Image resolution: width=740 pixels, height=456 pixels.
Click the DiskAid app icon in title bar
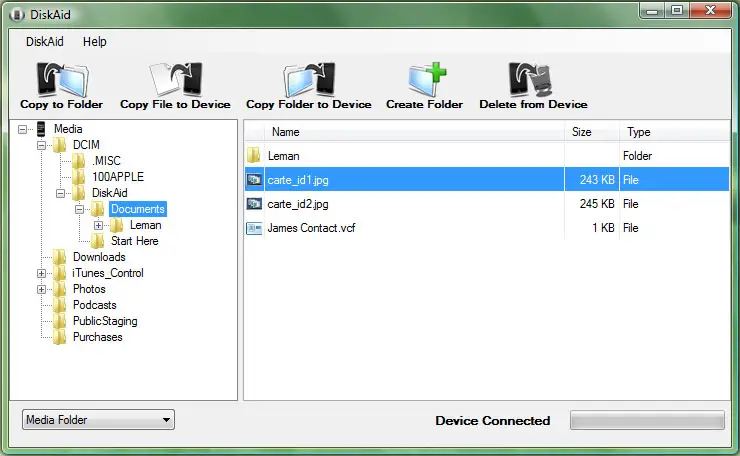(x=17, y=15)
